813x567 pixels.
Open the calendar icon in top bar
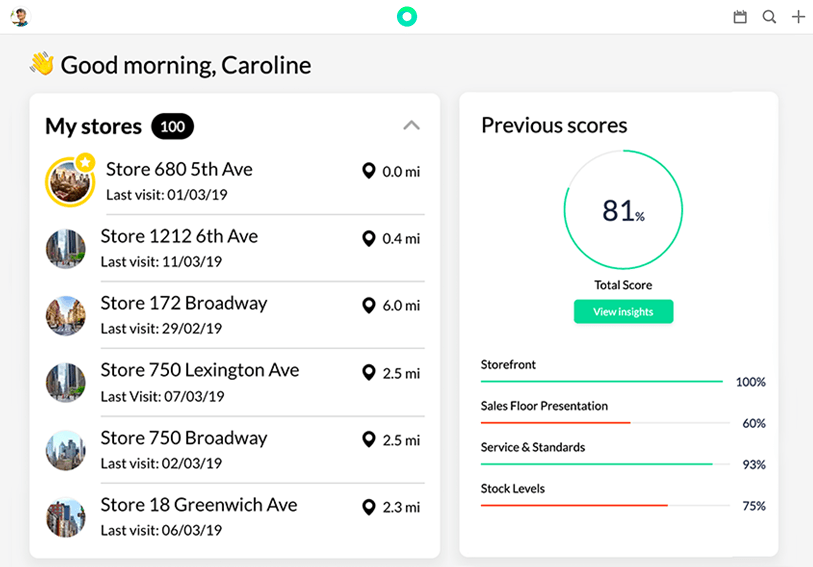740,17
